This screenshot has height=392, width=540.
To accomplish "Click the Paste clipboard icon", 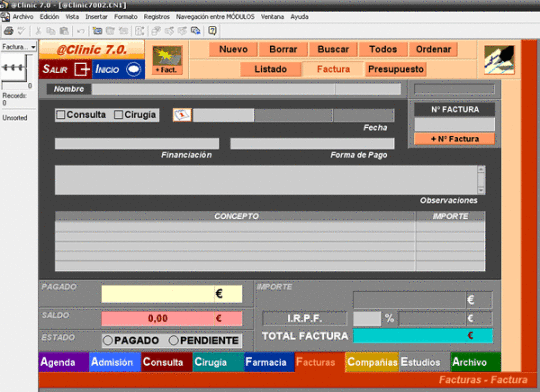I will 64,31.
